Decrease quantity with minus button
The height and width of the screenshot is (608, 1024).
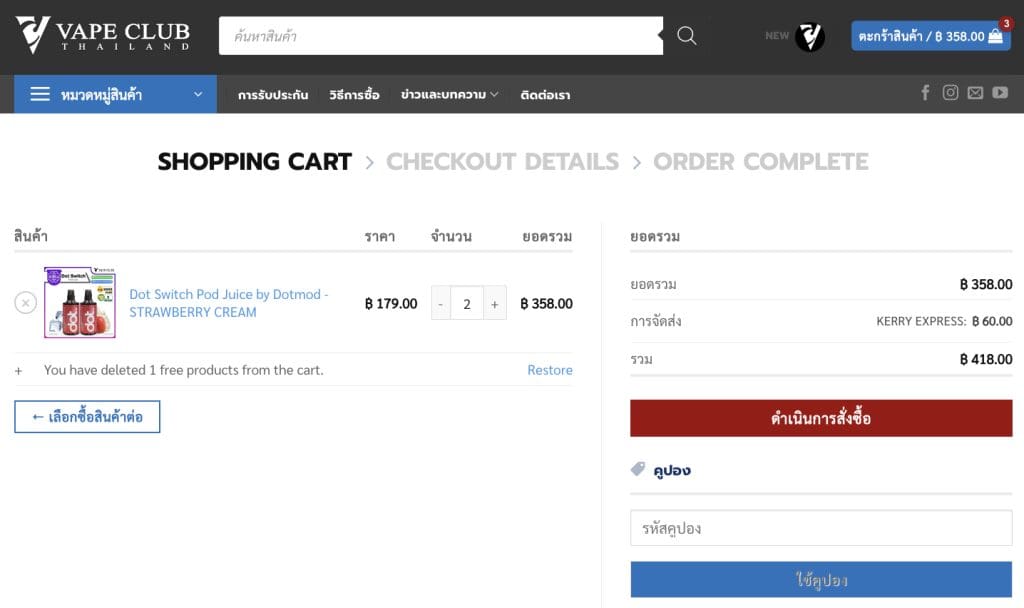[x=441, y=303]
